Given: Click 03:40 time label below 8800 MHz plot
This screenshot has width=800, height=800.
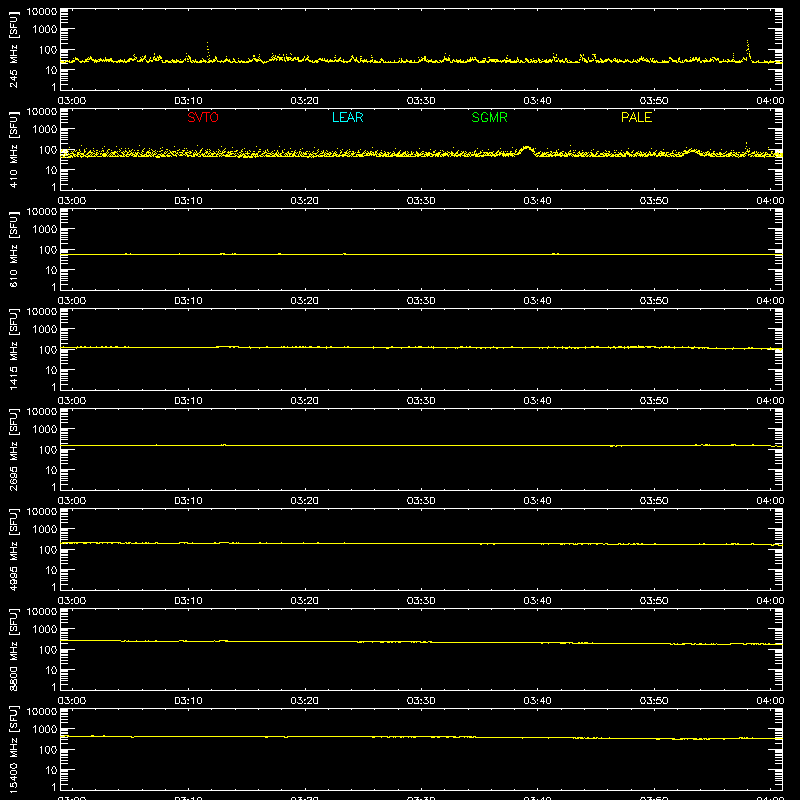Looking at the screenshot, I should point(537,701).
